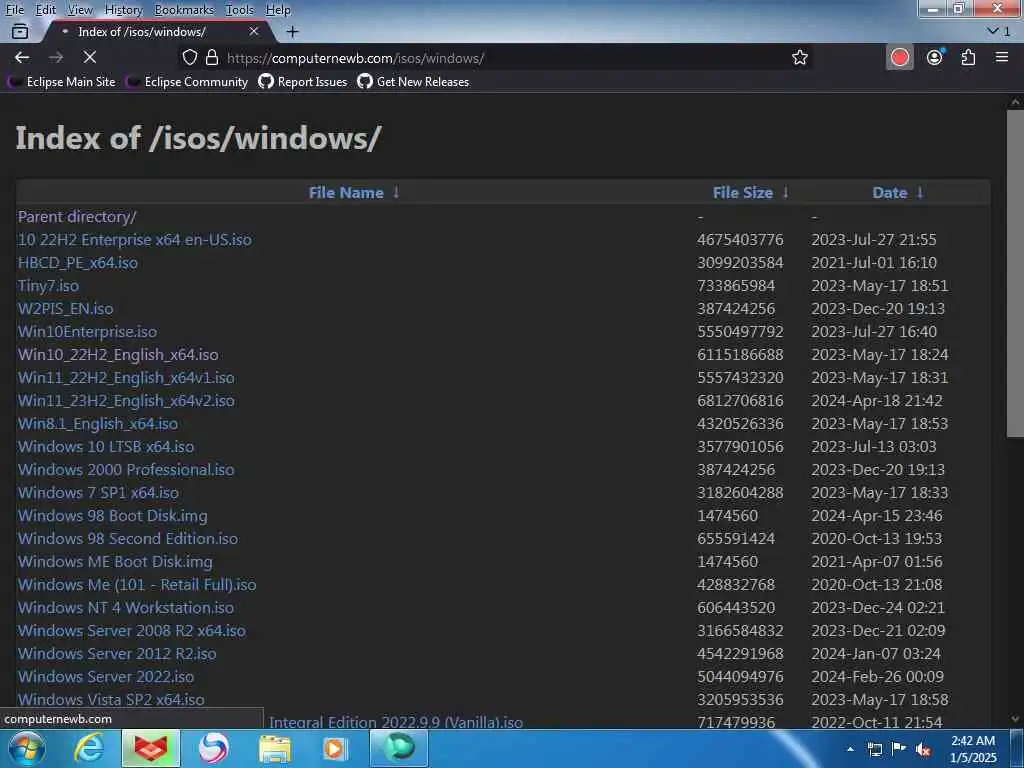
Task: Open the Tools menu
Action: pos(240,10)
